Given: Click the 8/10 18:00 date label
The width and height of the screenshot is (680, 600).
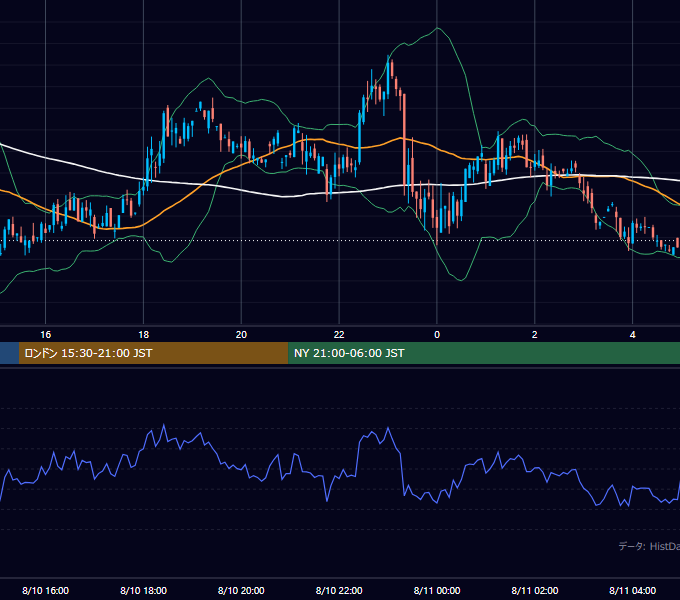Looking at the screenshot, I should [144, 590].
